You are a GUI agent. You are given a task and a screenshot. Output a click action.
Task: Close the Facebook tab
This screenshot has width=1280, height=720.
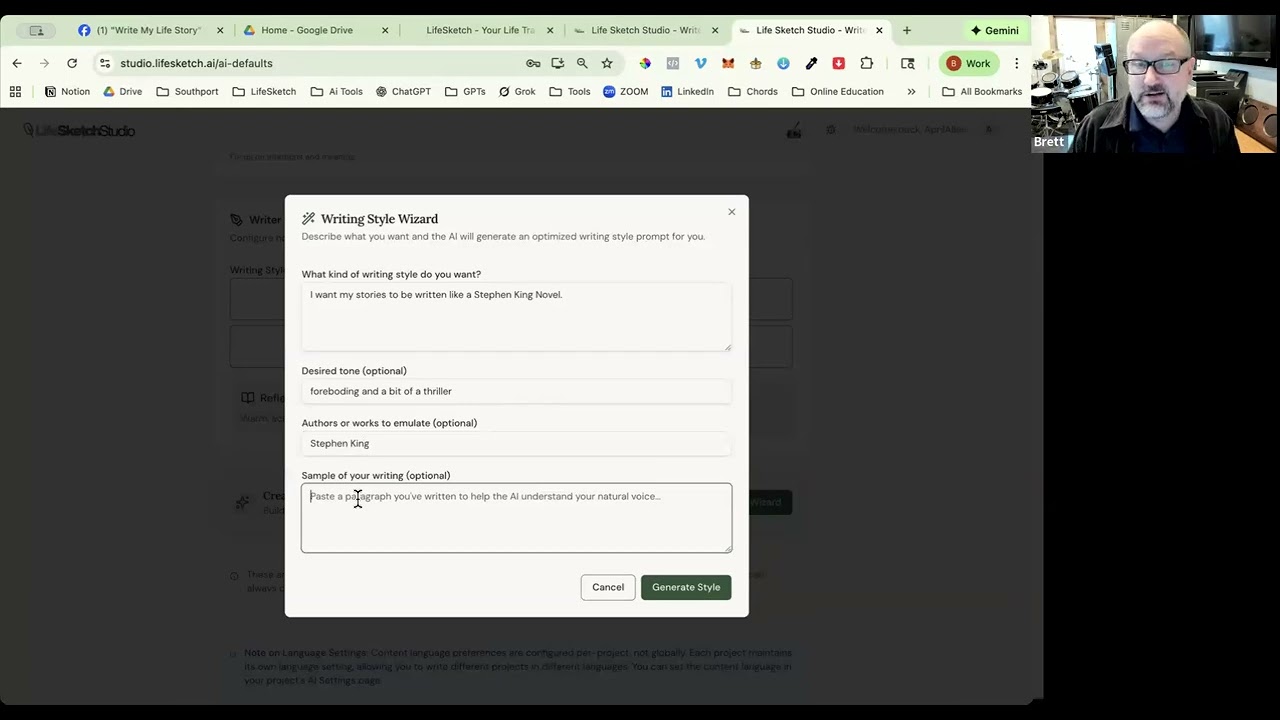pos(220,30)
